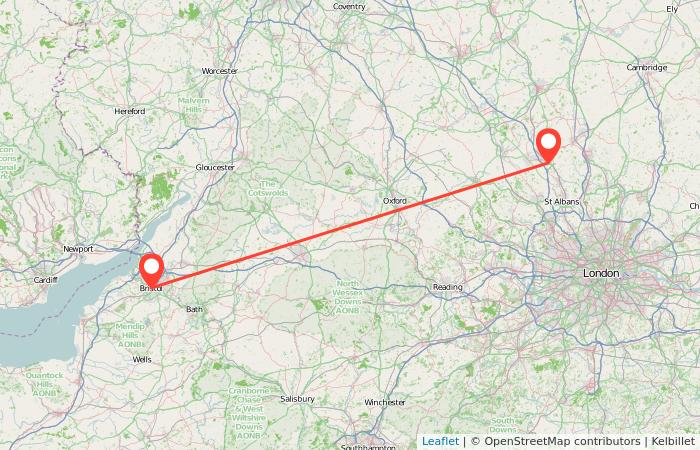Click the Gloucester city label
This screenshot has width=700, height=450.
click(215, 167)
